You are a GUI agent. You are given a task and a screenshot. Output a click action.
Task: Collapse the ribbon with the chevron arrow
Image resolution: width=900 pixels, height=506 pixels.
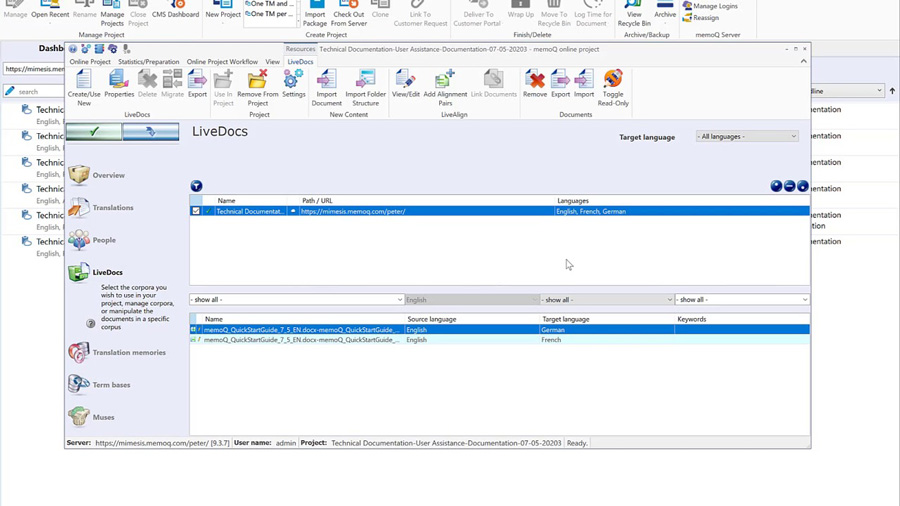pyautogui.click(x=803, y=61)
